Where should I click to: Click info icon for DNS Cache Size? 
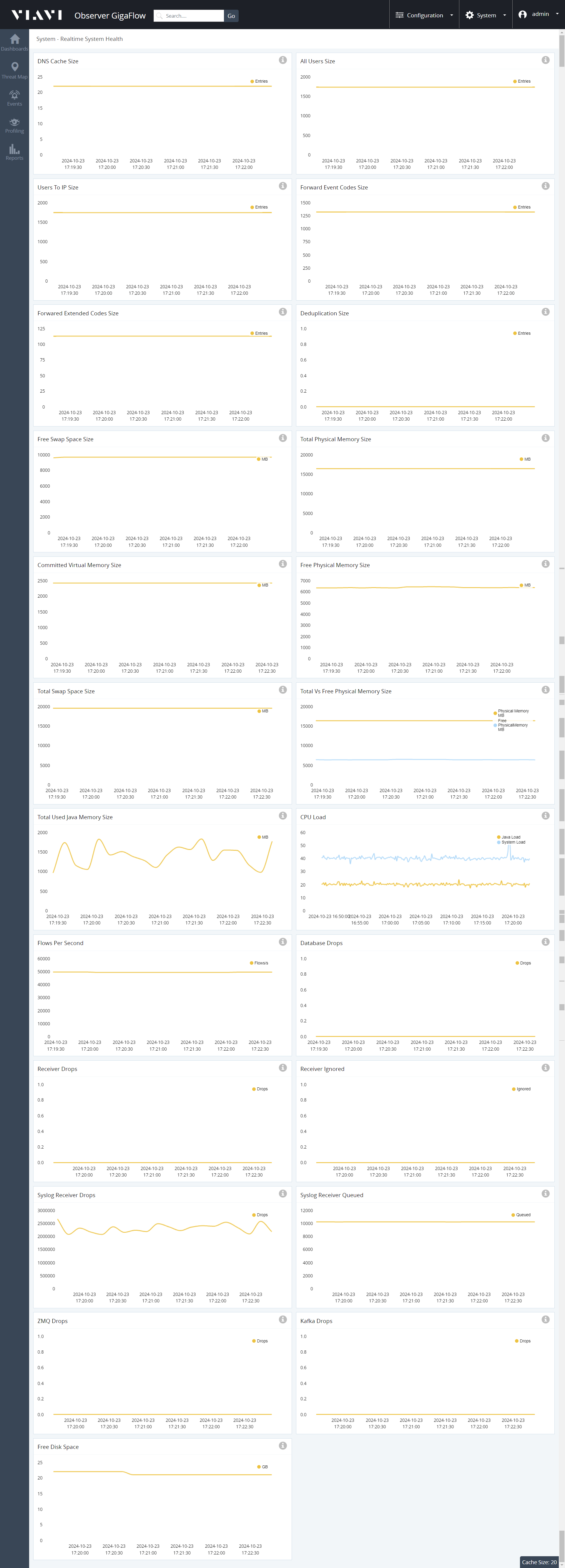[282, 60]
